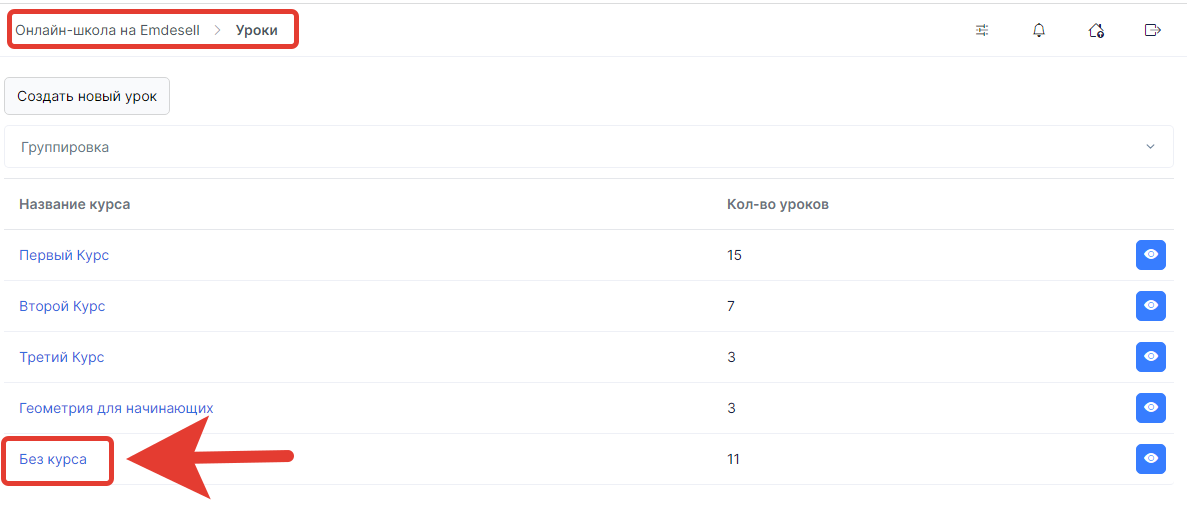Select the Уроки breadcrumb item
The height and width of the screenshot is (506, 1187).
257,30
